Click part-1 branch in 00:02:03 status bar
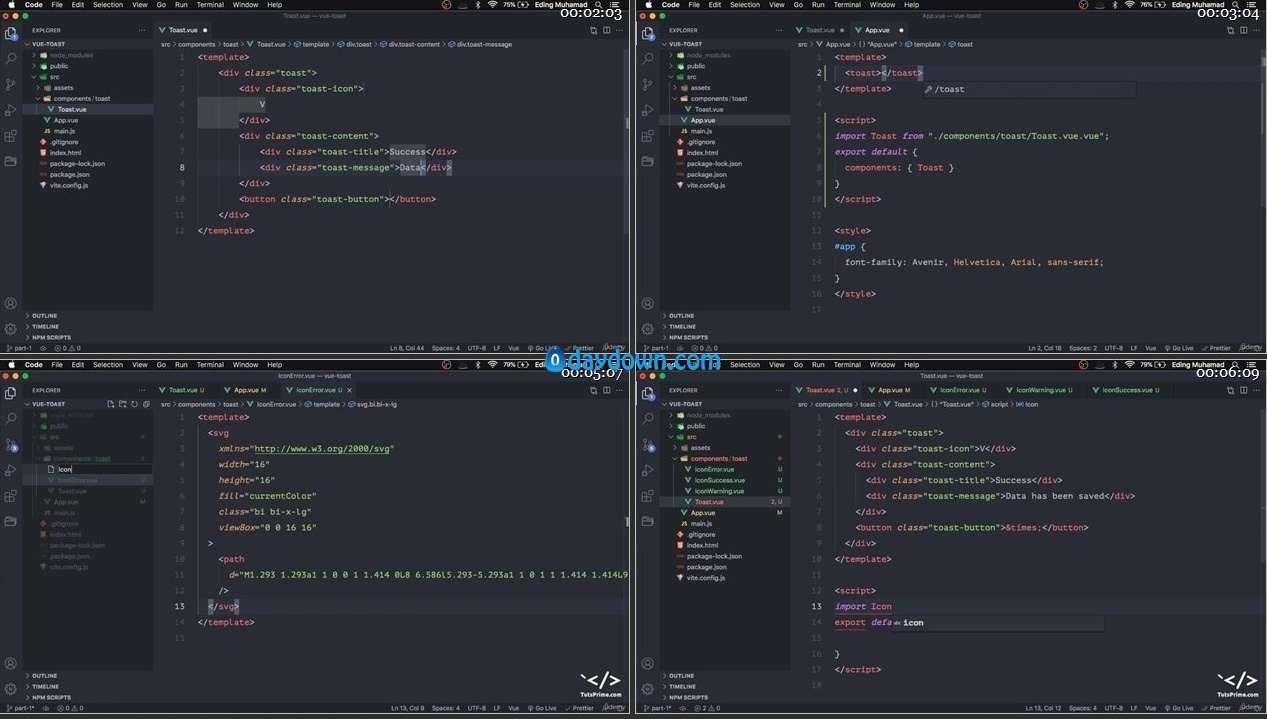 tap(19, 348)
